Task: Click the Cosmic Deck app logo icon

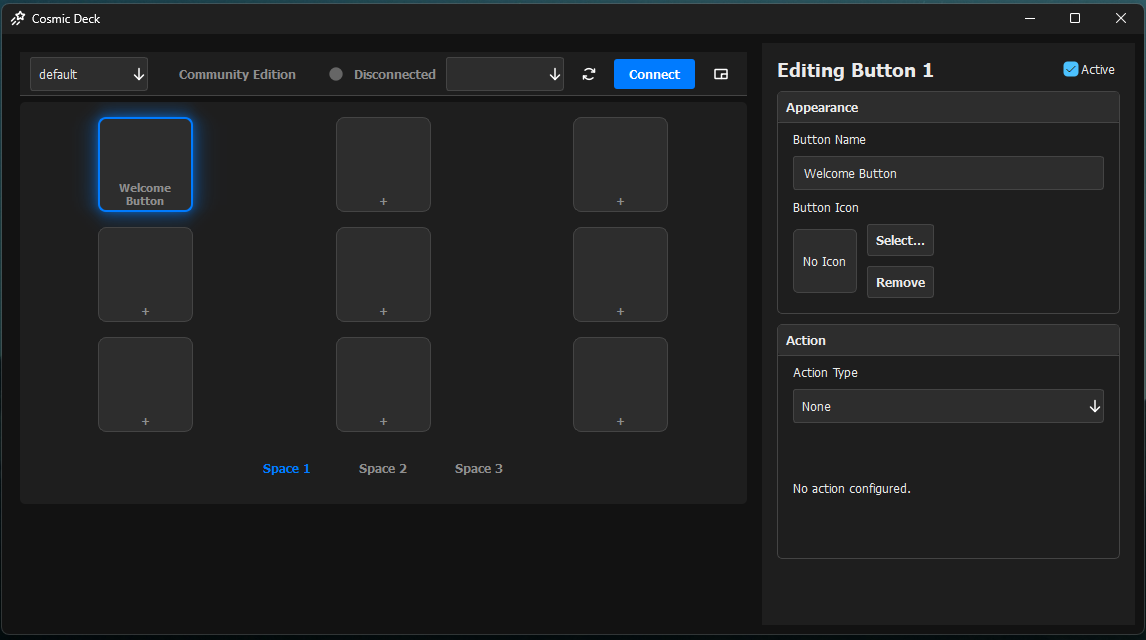Action: (x=17, y=18)
